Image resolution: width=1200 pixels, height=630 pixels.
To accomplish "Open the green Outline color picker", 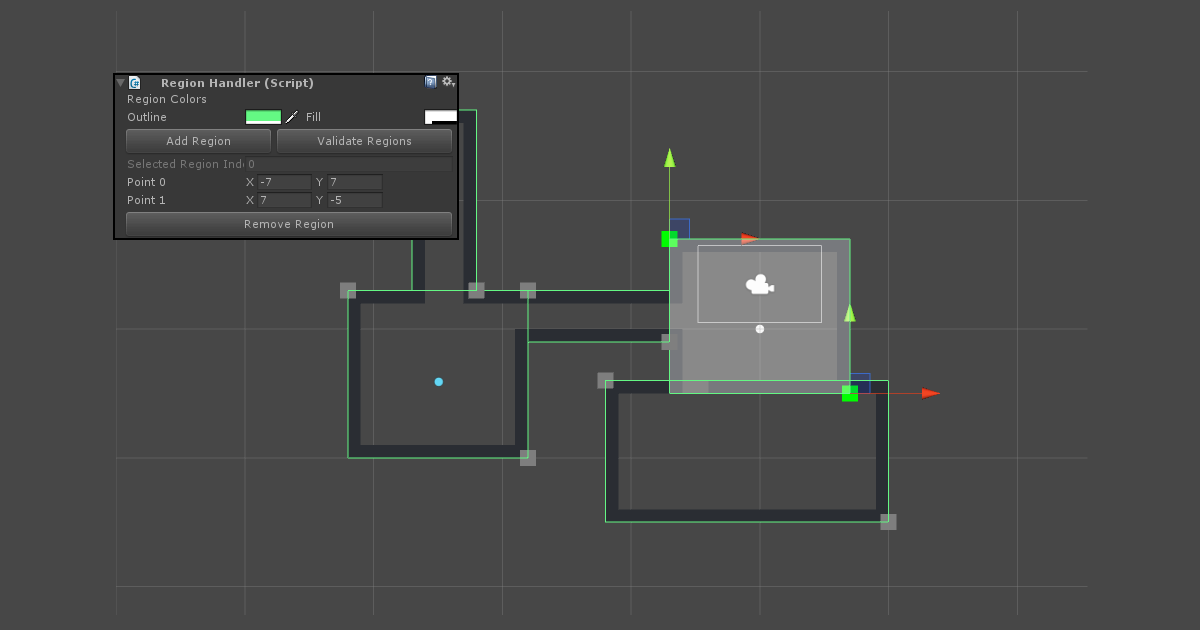I will pyautogui.click(x=262, y=117).
